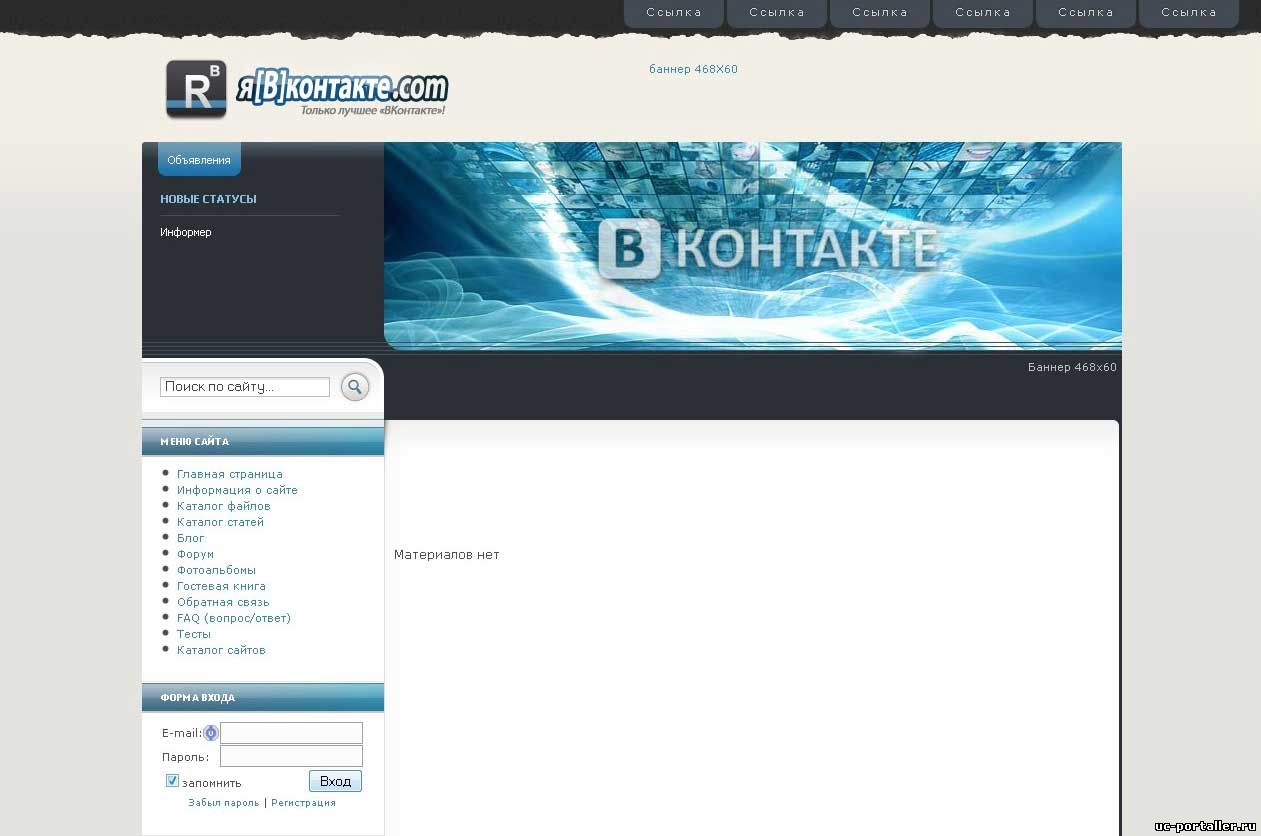Viewport: 1261px width, 836px height.
Task: Select 'Фотоальбомы' from the site menu
Action: tap(216, 570)
